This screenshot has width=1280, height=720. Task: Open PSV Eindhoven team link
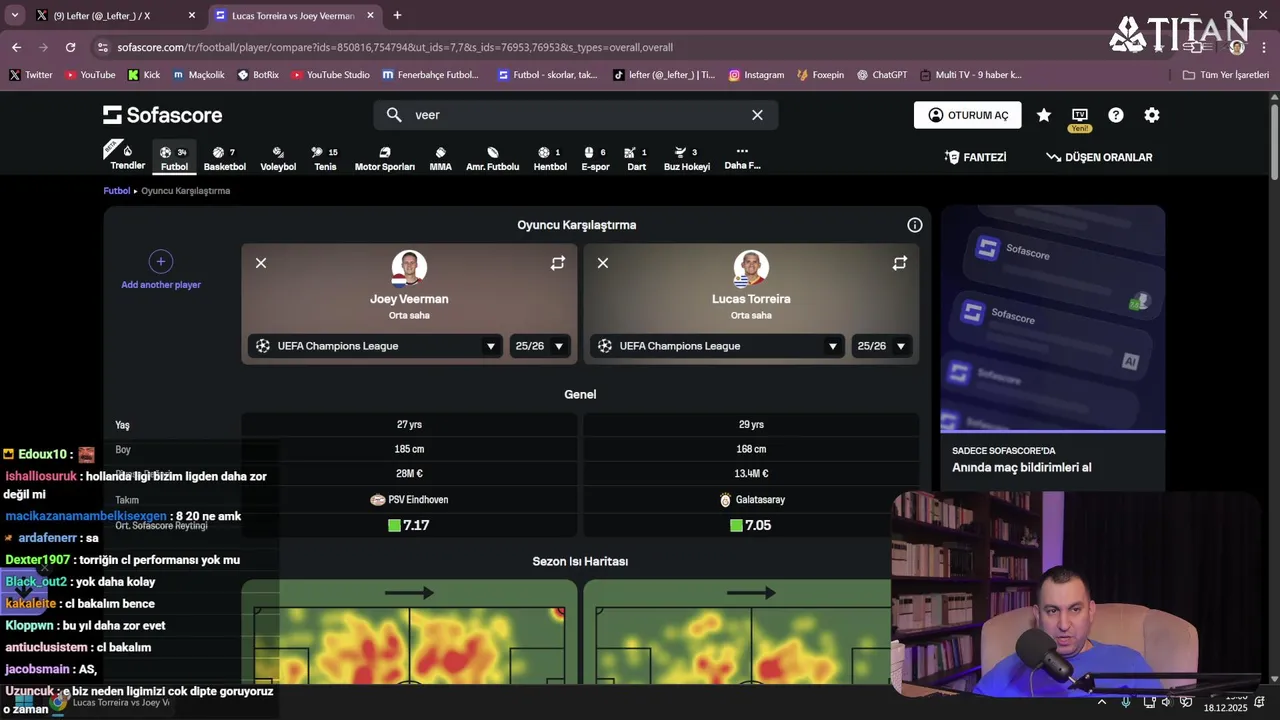(409, 500)
